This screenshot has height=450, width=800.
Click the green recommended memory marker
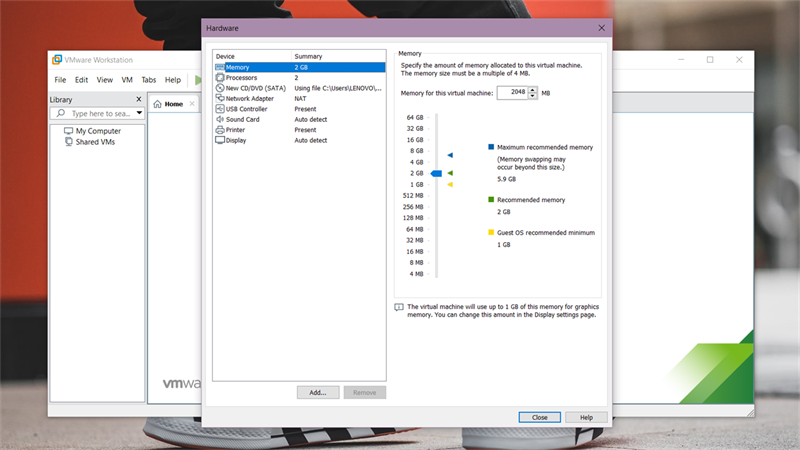(450, 173)
